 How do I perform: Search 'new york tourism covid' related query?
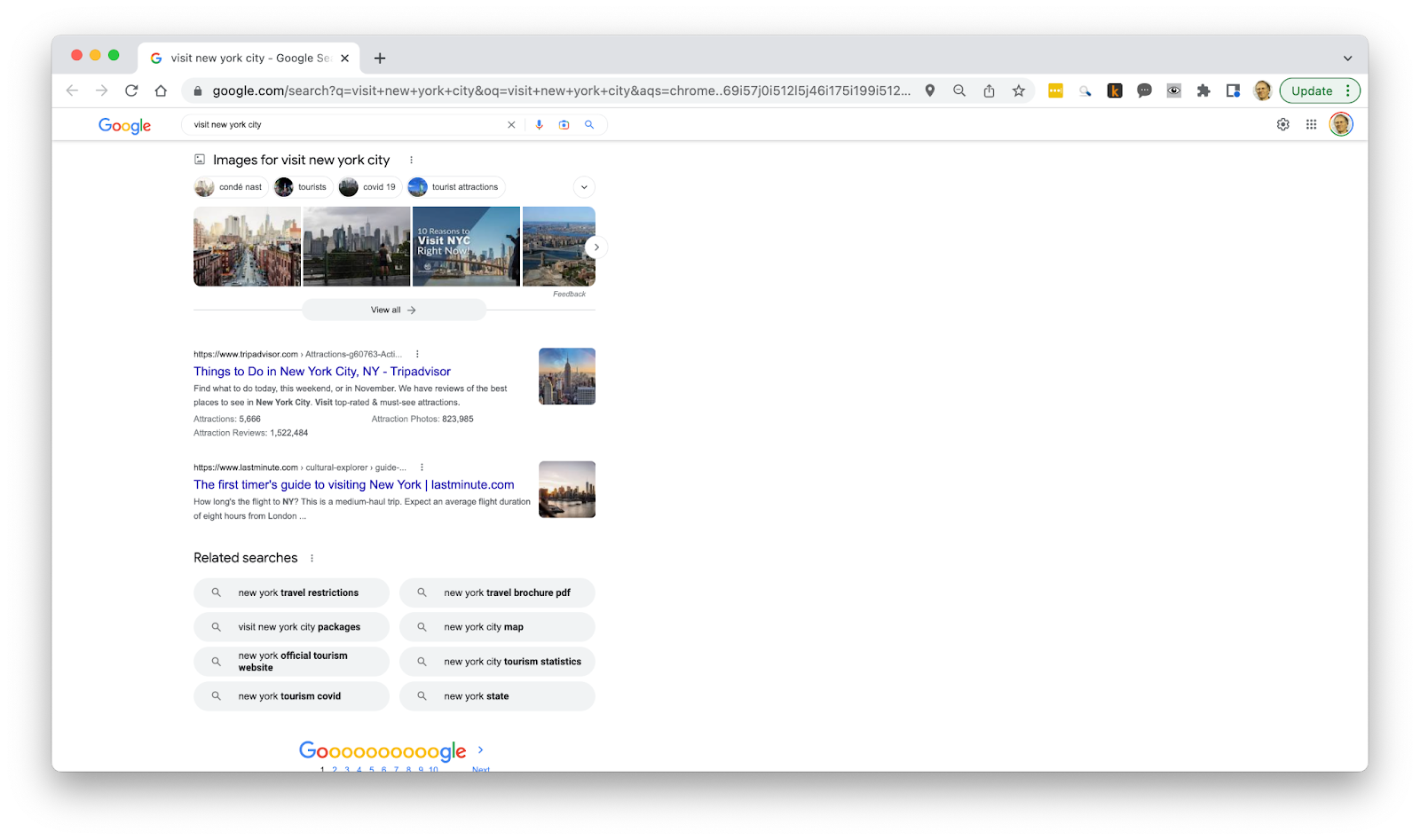[x=291, y=696]
